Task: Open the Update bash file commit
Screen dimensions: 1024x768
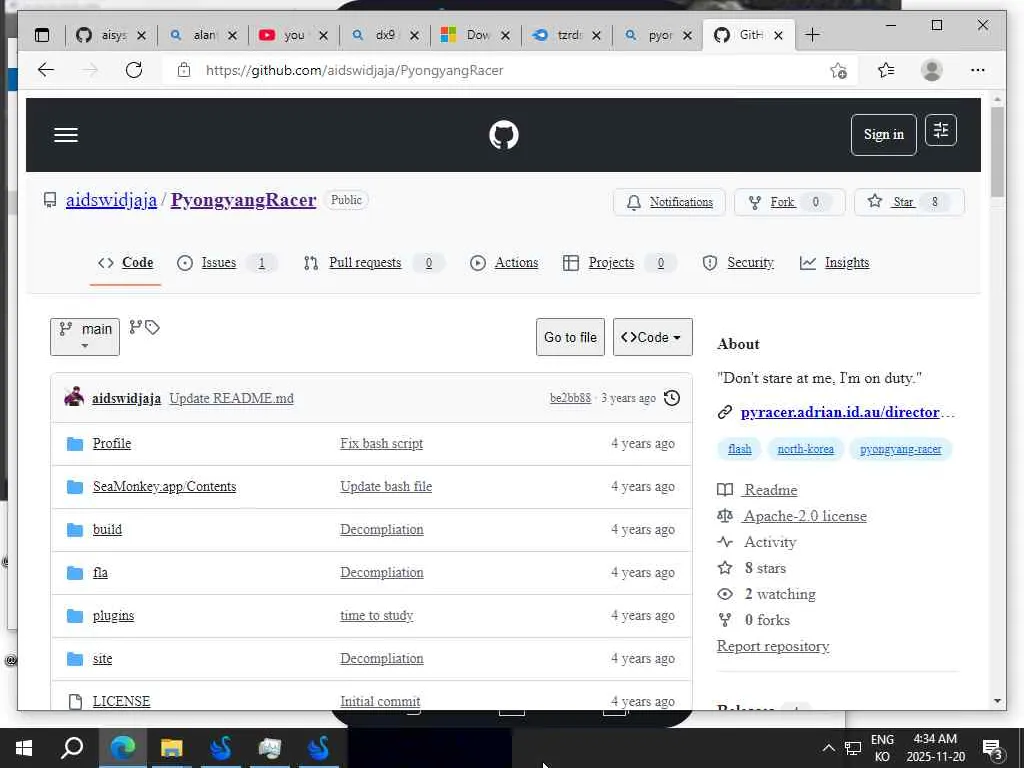Action: point(386,487)
